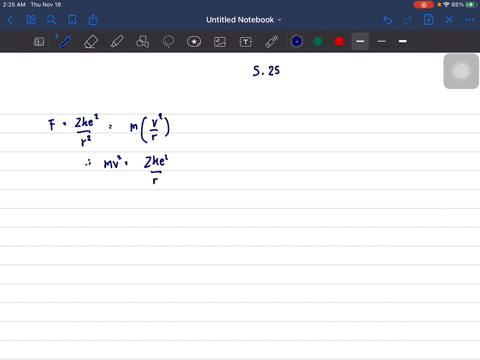Select the Eraser tool

point(91,42)
